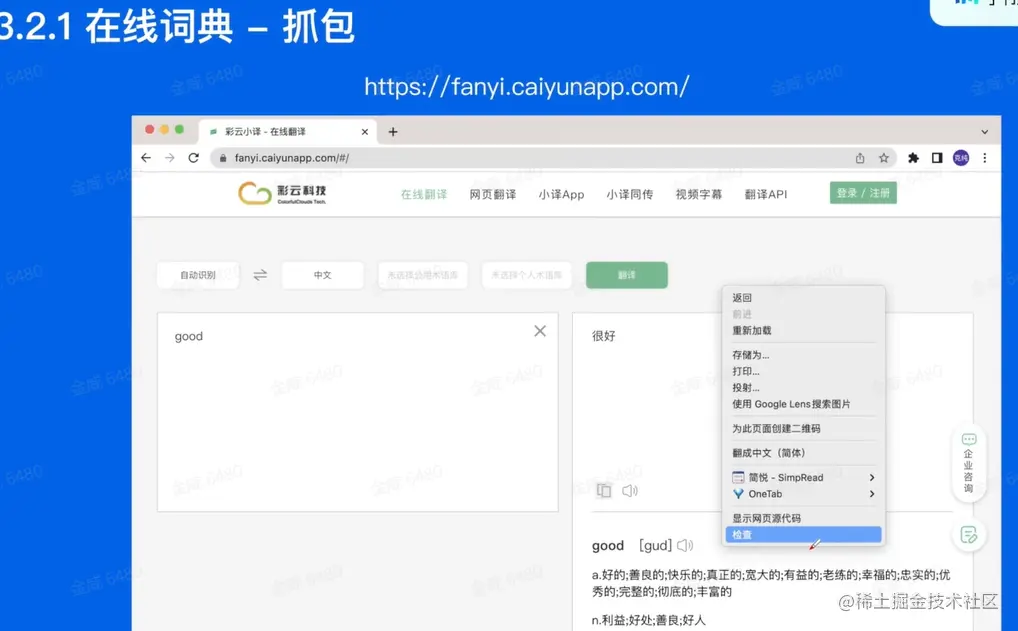Screen dimensions: 1018x631
Task: Open the Chrome three-dot menu
Action: pos(985,158)
